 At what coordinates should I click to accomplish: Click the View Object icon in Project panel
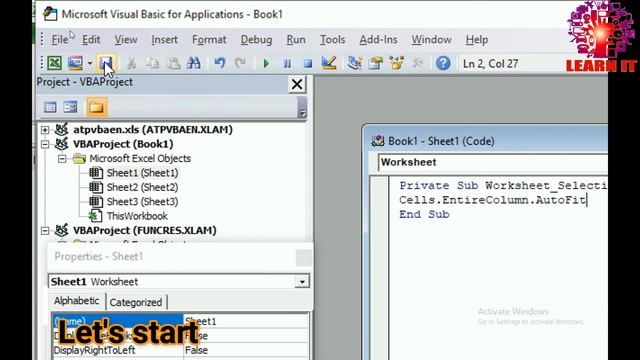71,107
